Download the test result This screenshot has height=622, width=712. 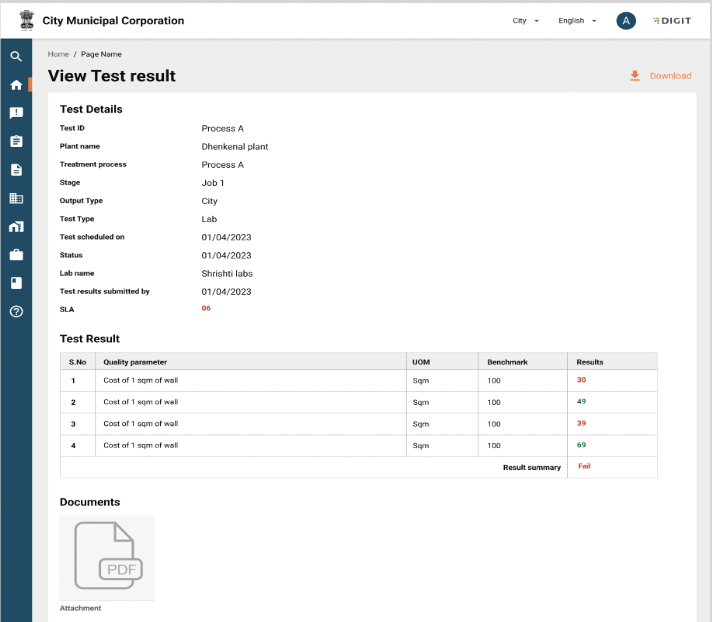(x=661, y=76)
